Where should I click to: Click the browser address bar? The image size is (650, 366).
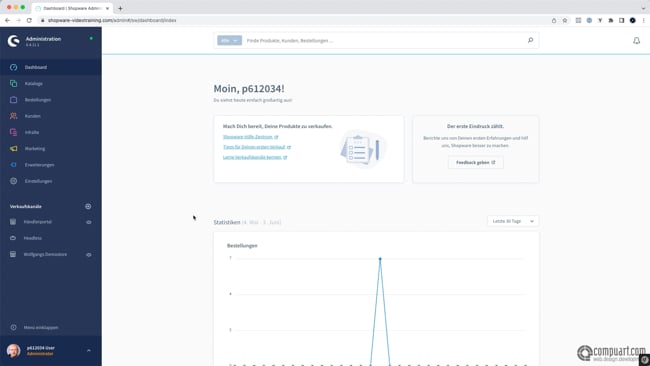[x=290, y=20]
